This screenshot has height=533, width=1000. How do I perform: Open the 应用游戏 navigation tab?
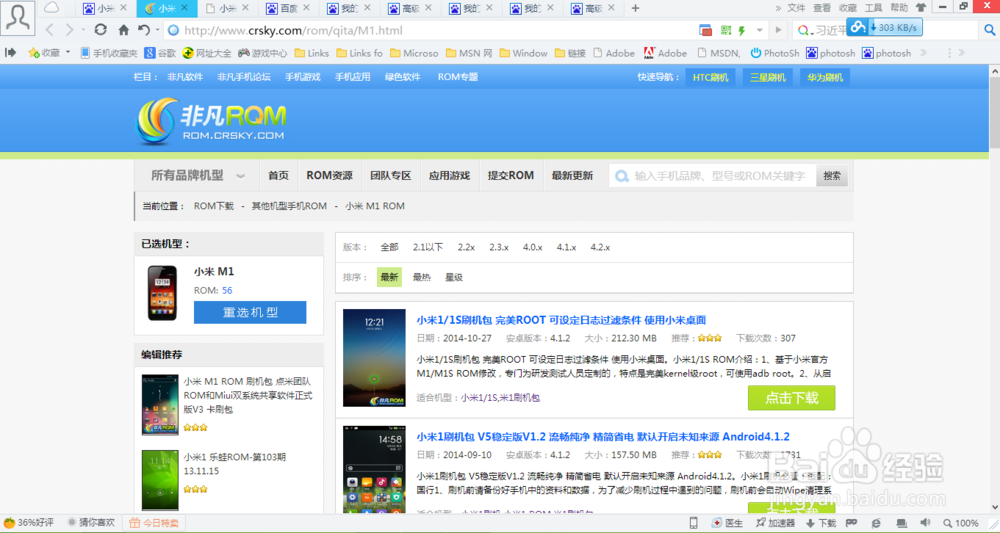pyautogui.click(x=449, y=175)
